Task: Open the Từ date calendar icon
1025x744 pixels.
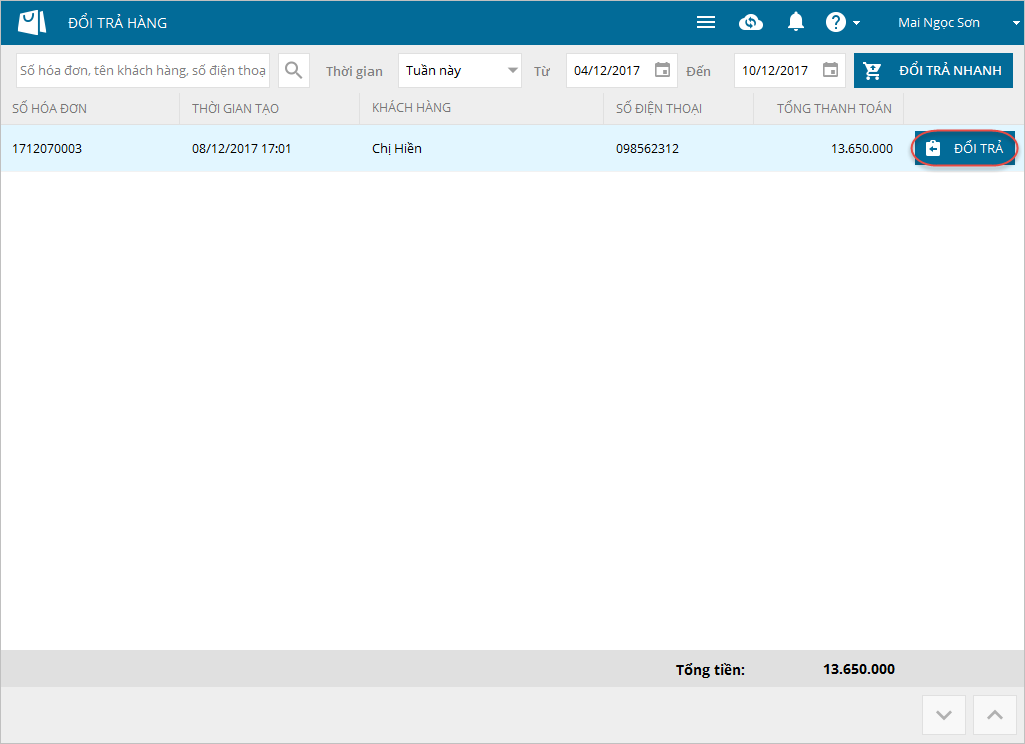Action: click(x=662, y=70)
